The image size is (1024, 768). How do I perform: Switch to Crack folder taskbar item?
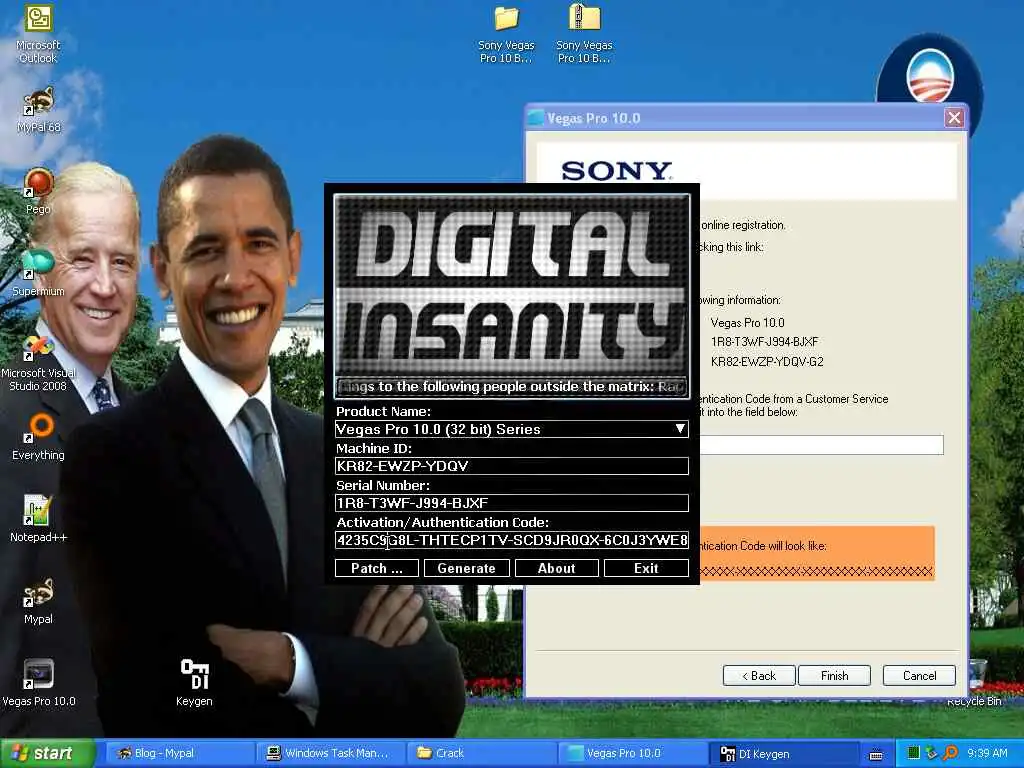coord(481,753)
